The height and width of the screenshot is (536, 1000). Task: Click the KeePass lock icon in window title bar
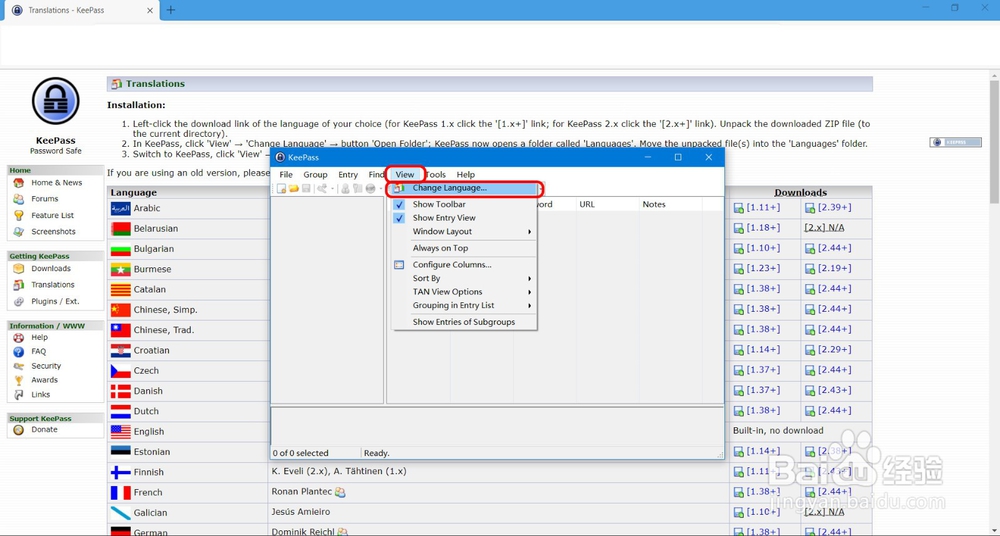tap(280, 158)
